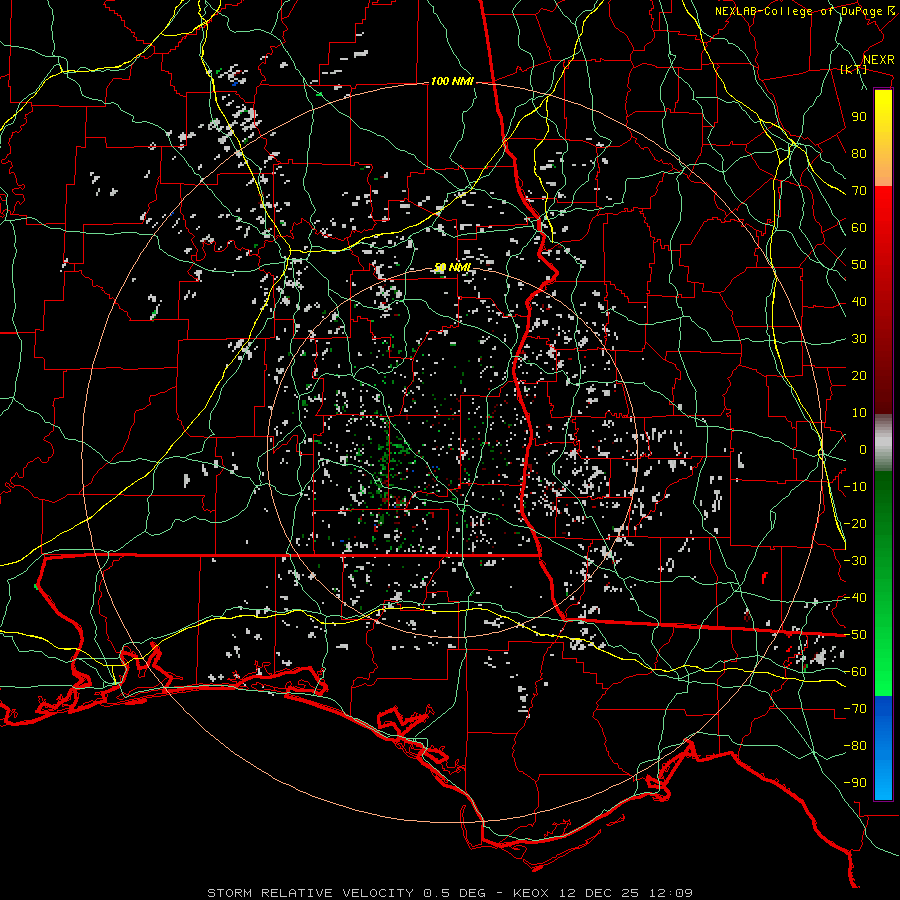Select the NEXR label near the color scale
The height and width of the screenshot is (900, 900).
tap(879, 60)
